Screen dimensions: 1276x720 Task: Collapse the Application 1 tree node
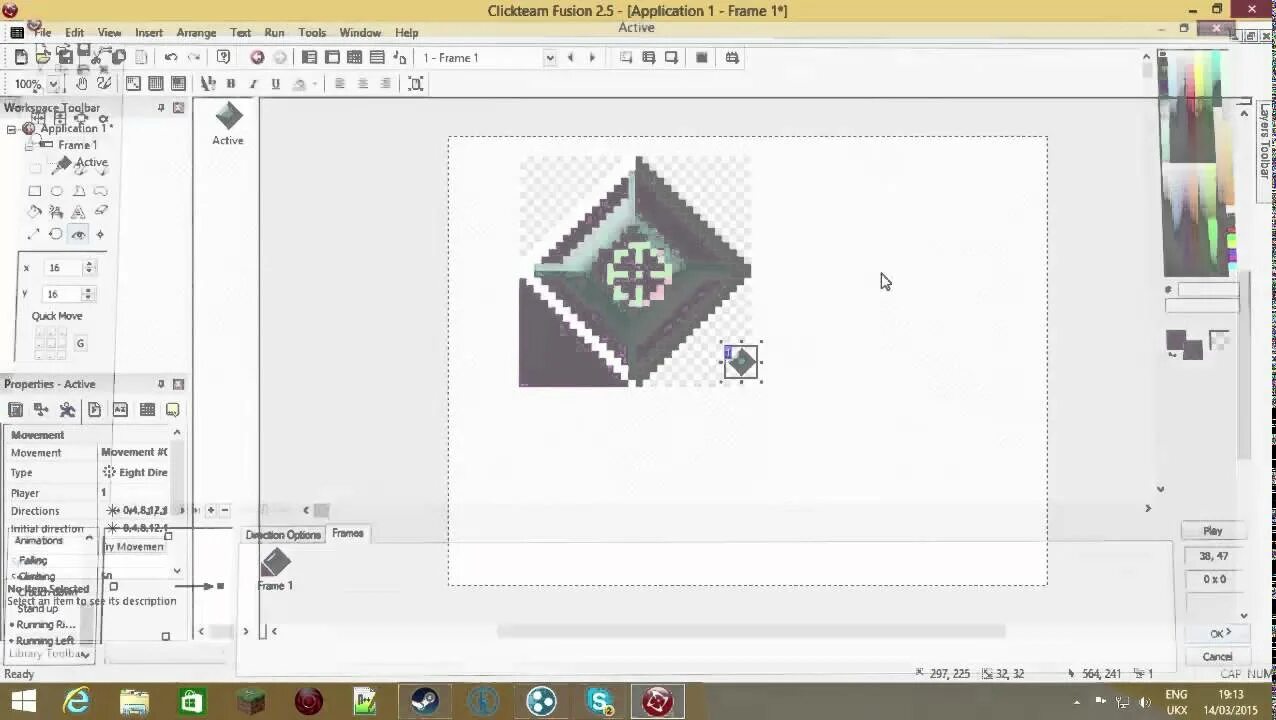pos(11,129)
